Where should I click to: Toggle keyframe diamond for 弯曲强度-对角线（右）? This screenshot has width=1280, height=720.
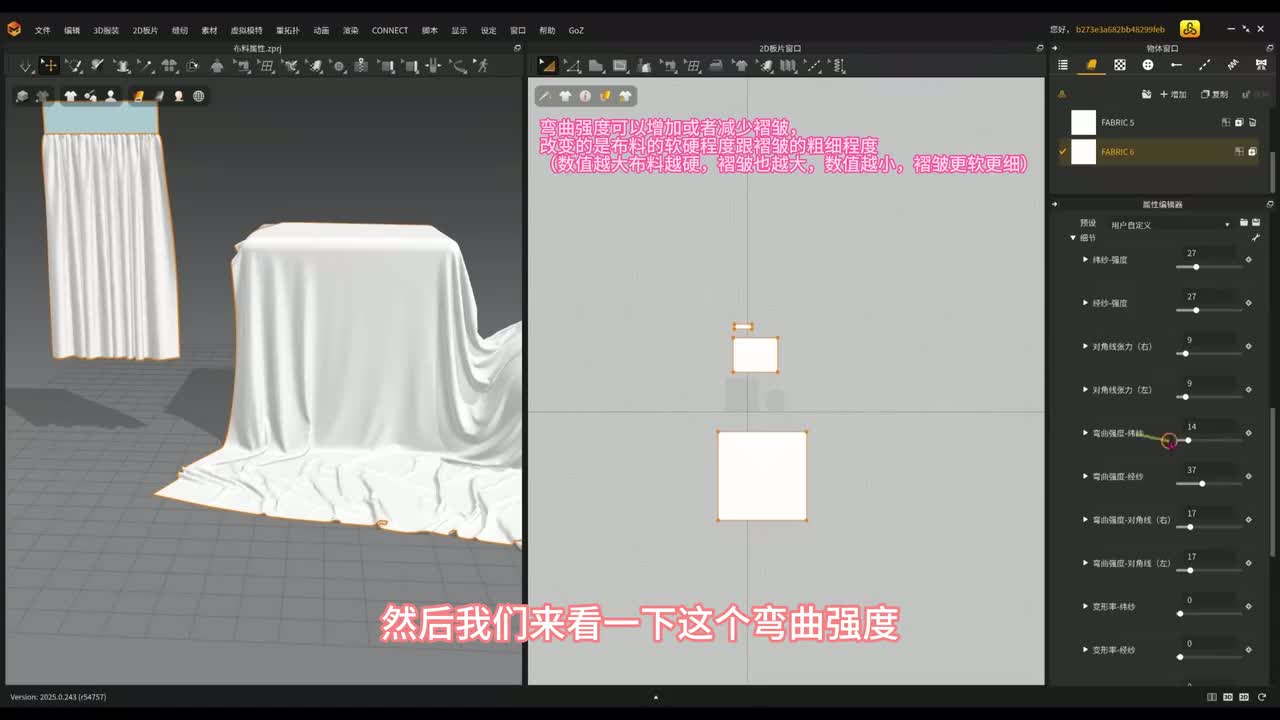(1248, 520)
